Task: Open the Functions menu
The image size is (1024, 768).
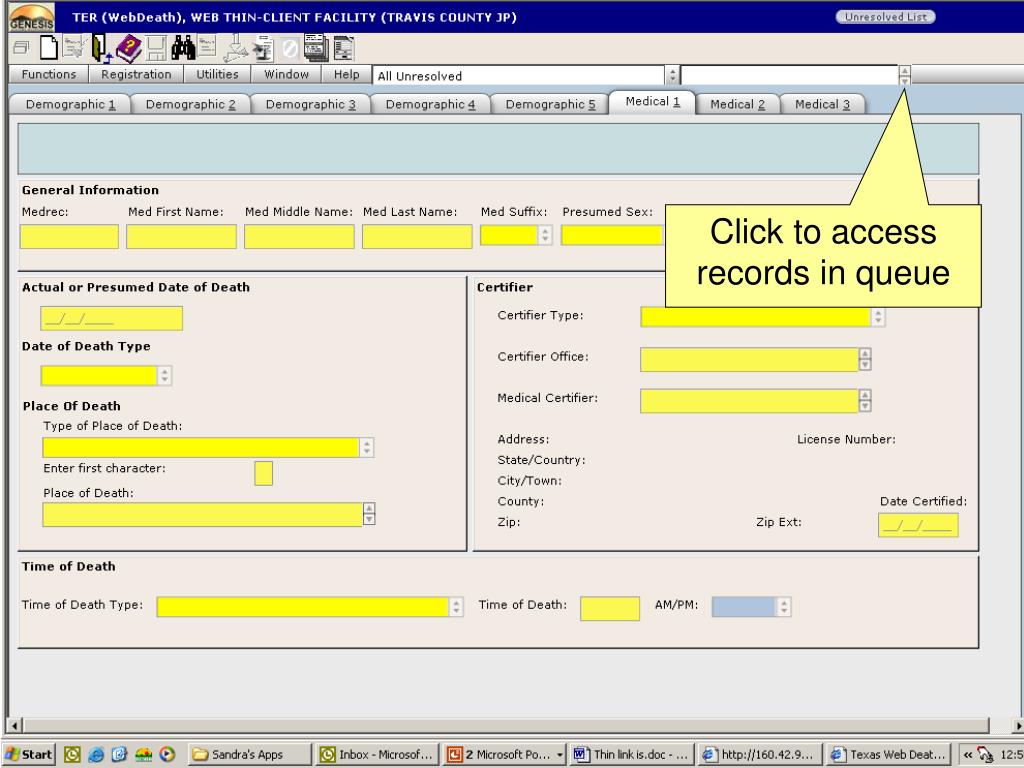Action: 49,74
